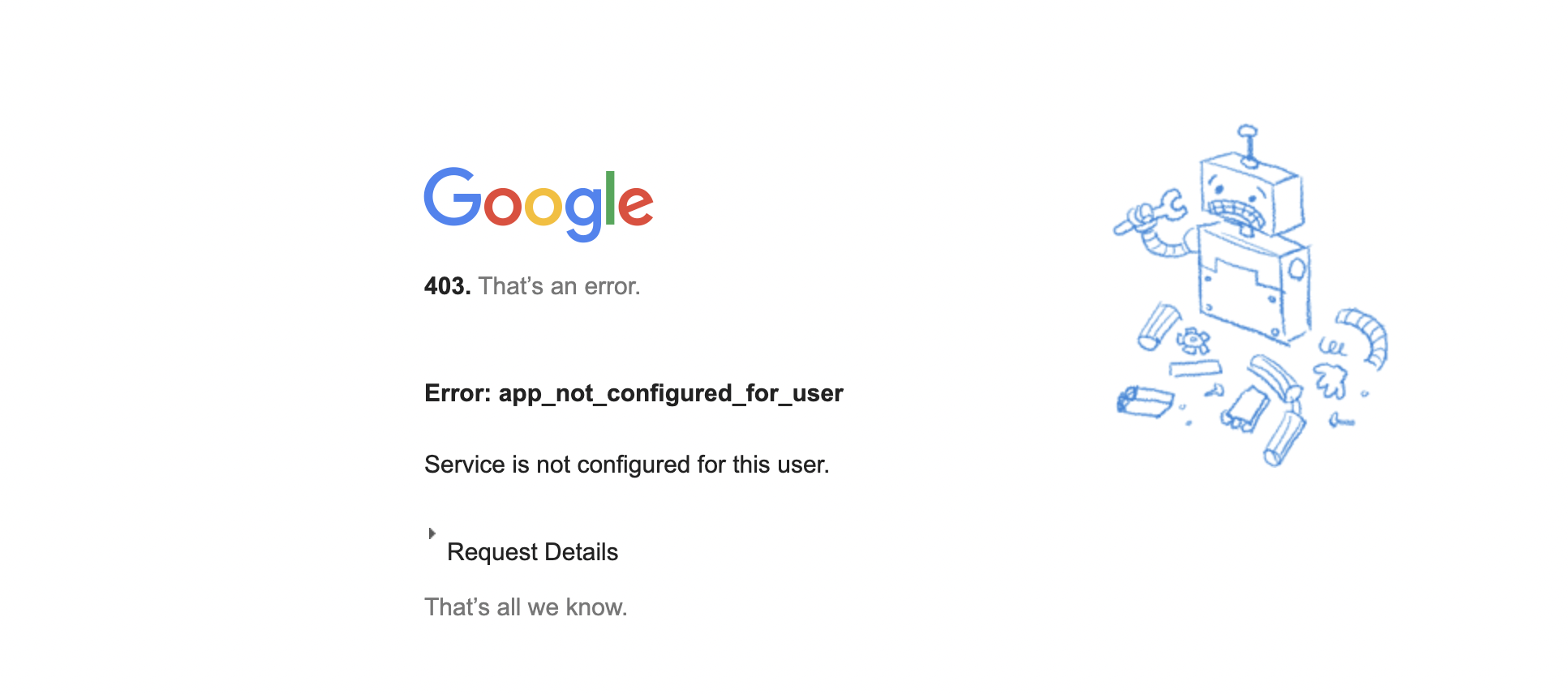Click the 403 error code text
The width and height of the screenshot is (1568, 694).
pyautogui.click(x=447, y=286)
